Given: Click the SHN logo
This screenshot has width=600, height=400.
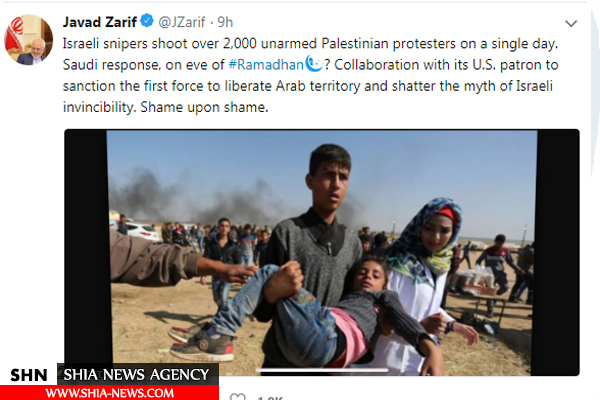Looking at the screenshot, I should pyautogui.click(x=29, y=375).
